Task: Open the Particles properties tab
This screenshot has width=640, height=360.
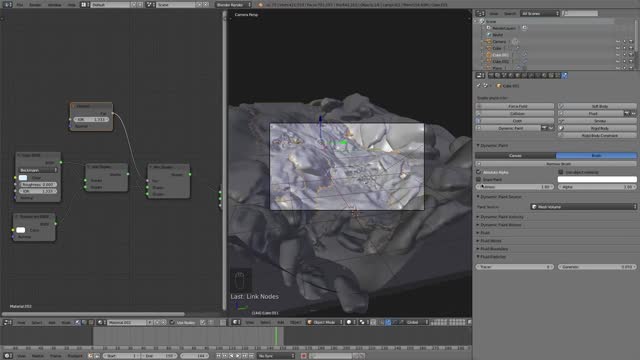Action: coord(558,76)
